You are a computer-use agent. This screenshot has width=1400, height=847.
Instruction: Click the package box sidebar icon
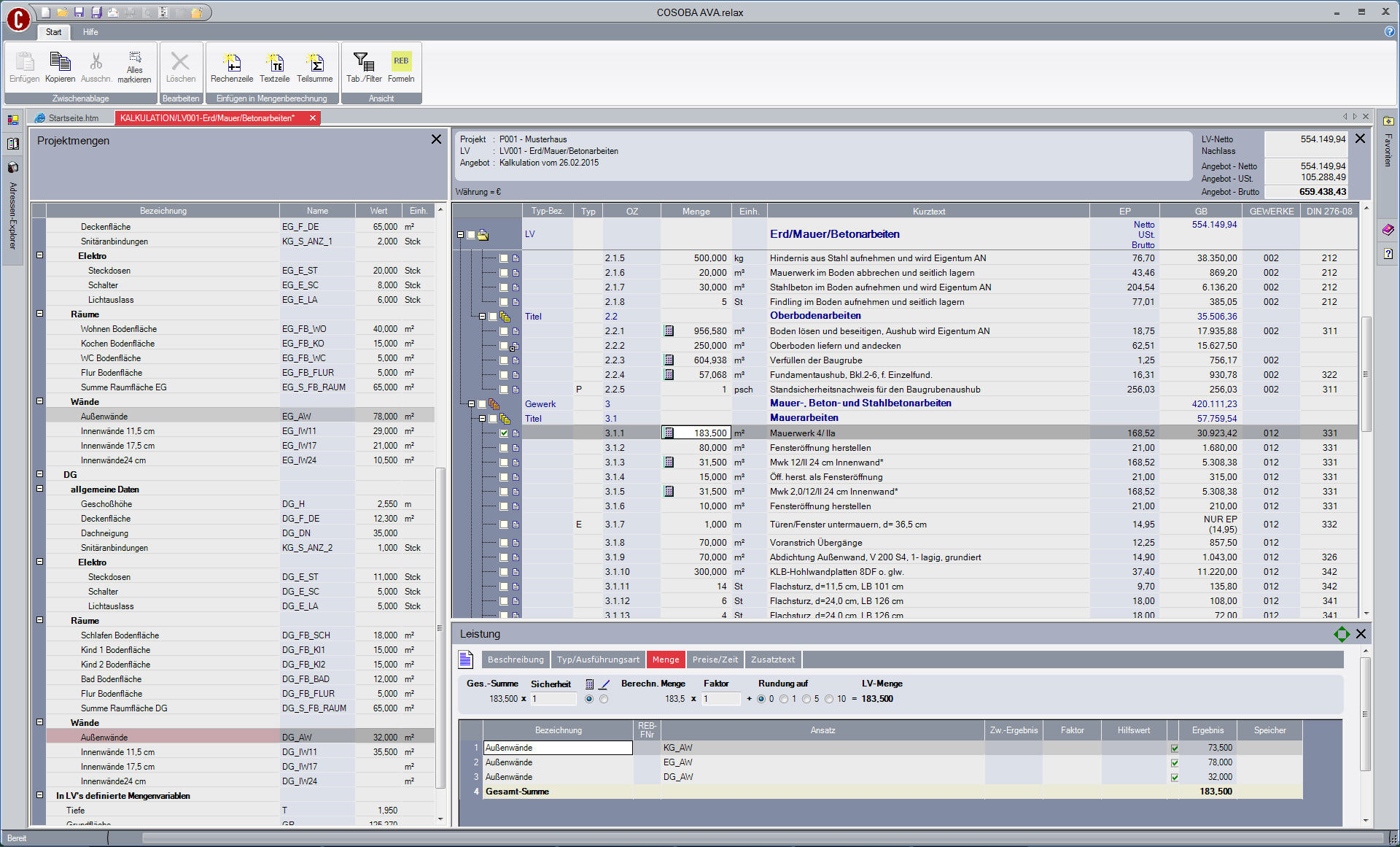pos(12,167)
